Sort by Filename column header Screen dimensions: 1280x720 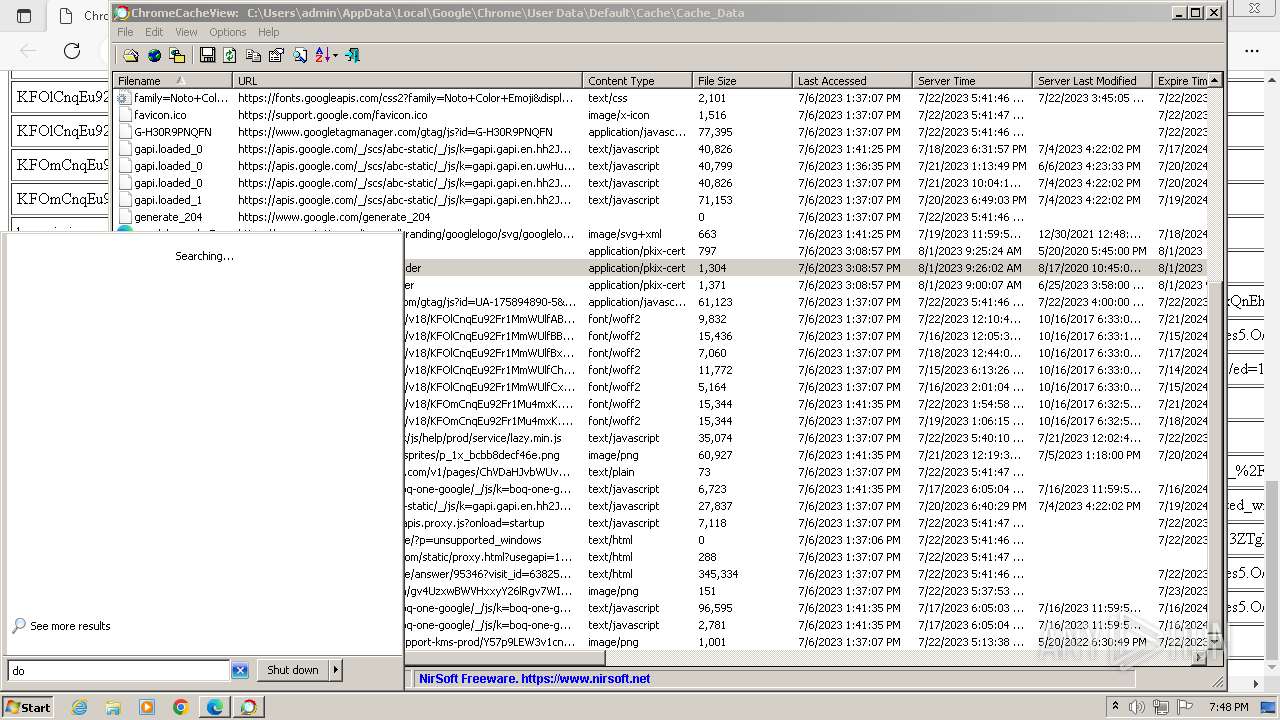[x=172, y=80]
